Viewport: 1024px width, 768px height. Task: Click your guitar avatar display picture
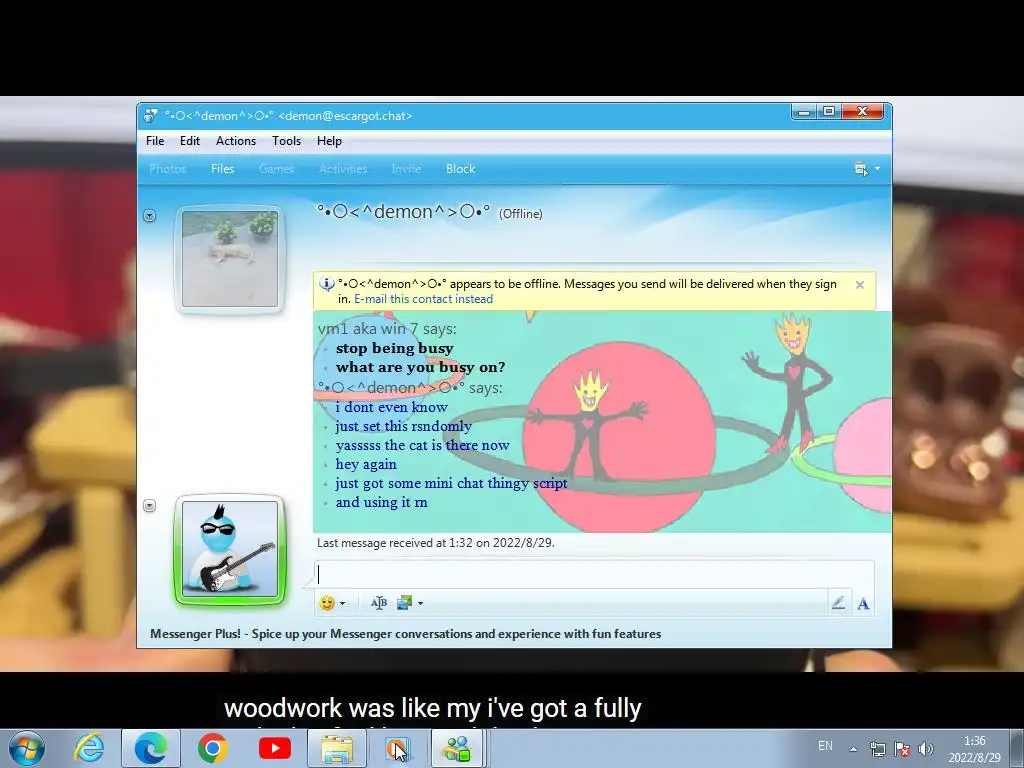(230, 549)
